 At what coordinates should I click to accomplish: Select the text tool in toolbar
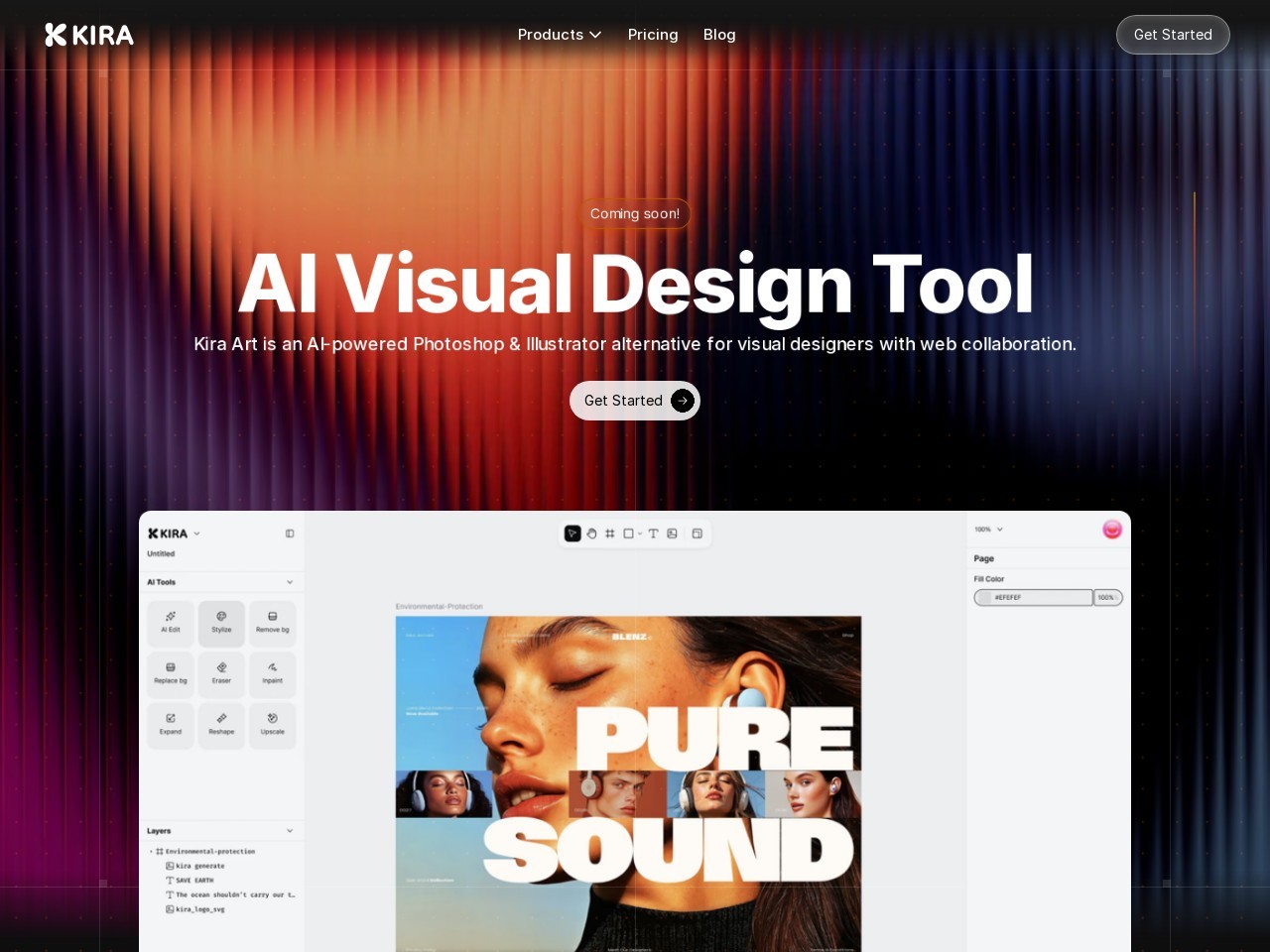653,534
